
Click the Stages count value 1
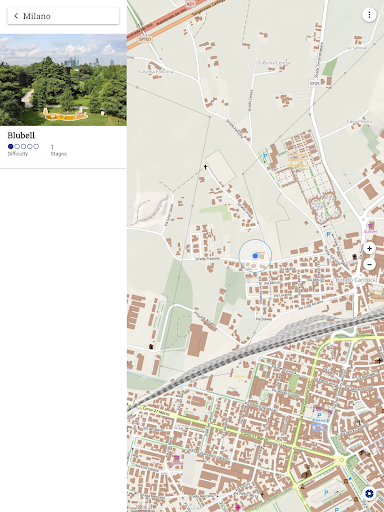[x=52, y=147]
